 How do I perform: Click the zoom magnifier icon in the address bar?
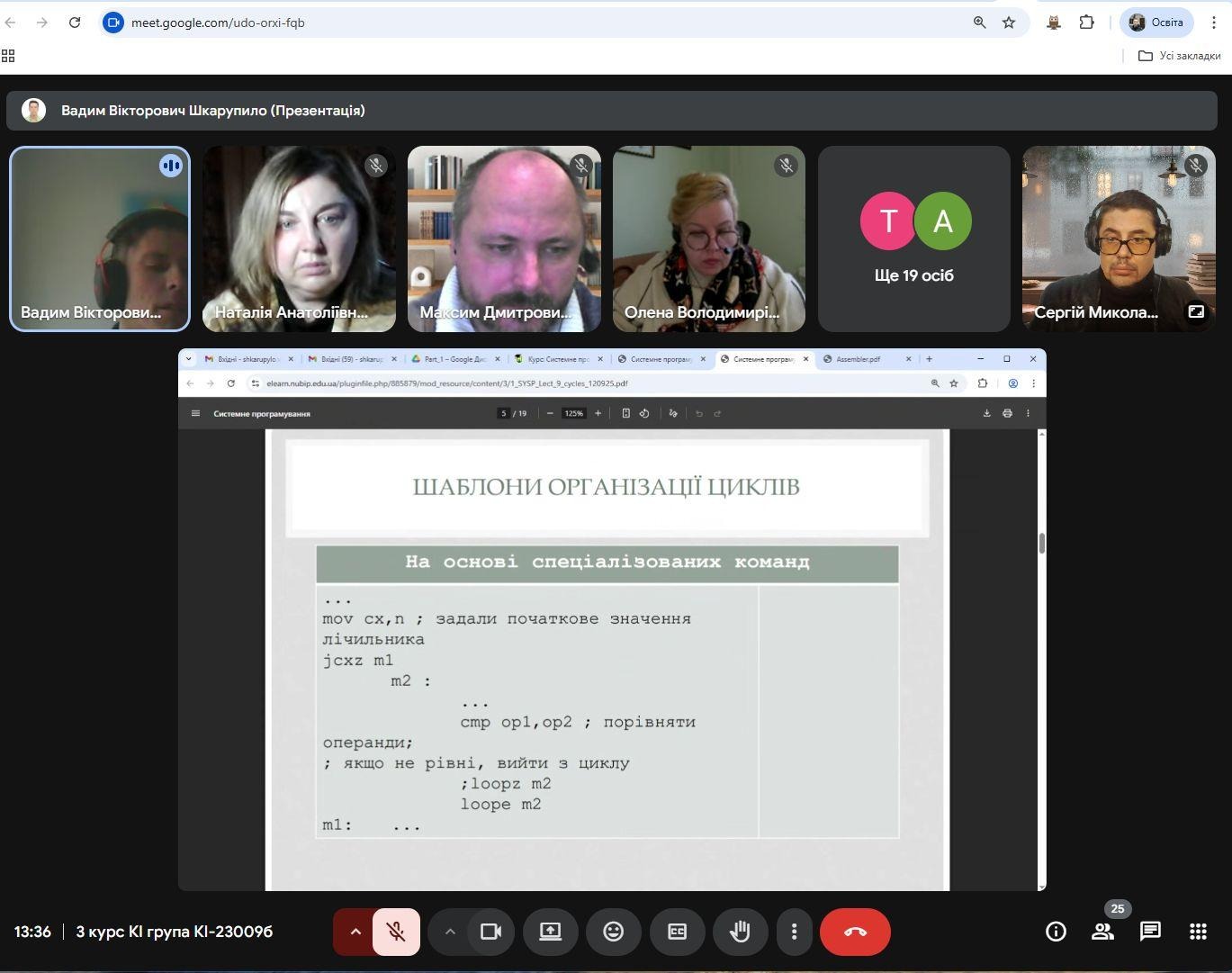click(x=979, y=23)
